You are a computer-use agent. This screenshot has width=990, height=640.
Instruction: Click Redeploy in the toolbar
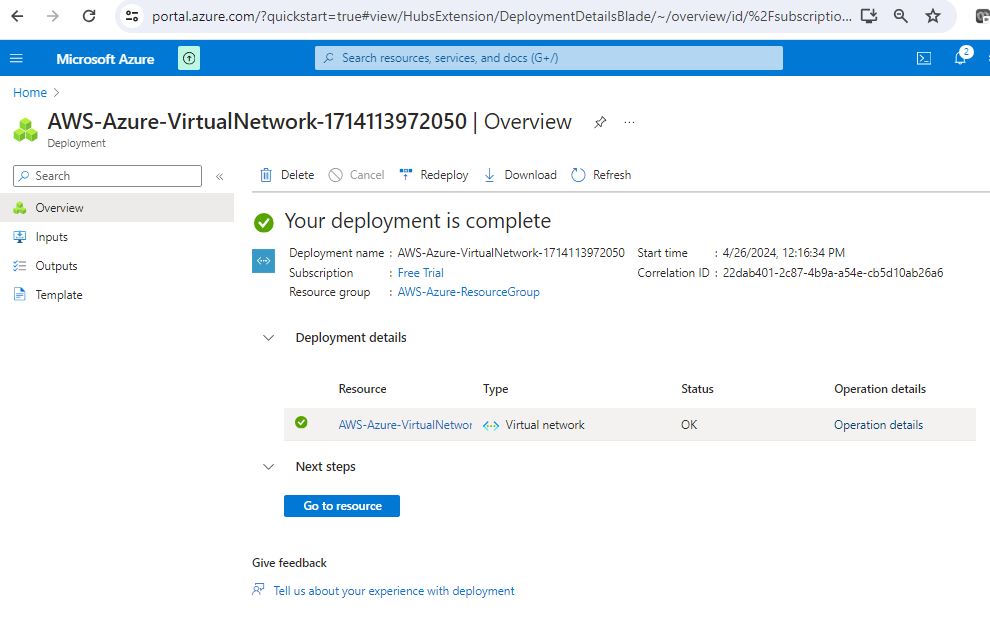[434, 175]
